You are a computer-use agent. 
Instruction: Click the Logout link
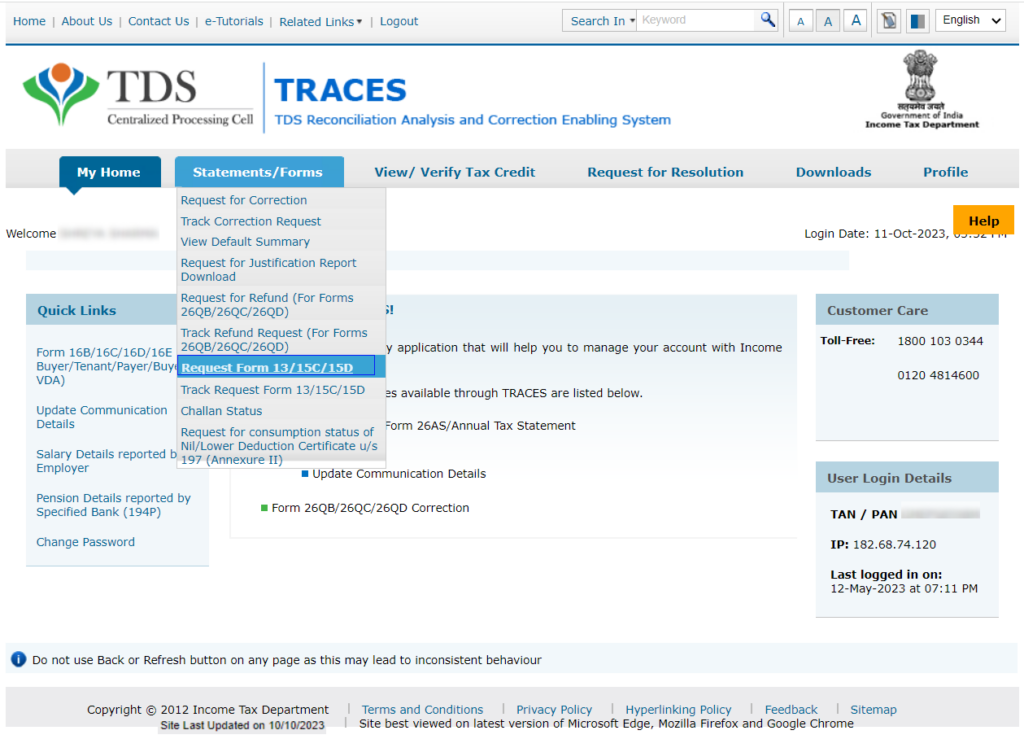[398, 21]
